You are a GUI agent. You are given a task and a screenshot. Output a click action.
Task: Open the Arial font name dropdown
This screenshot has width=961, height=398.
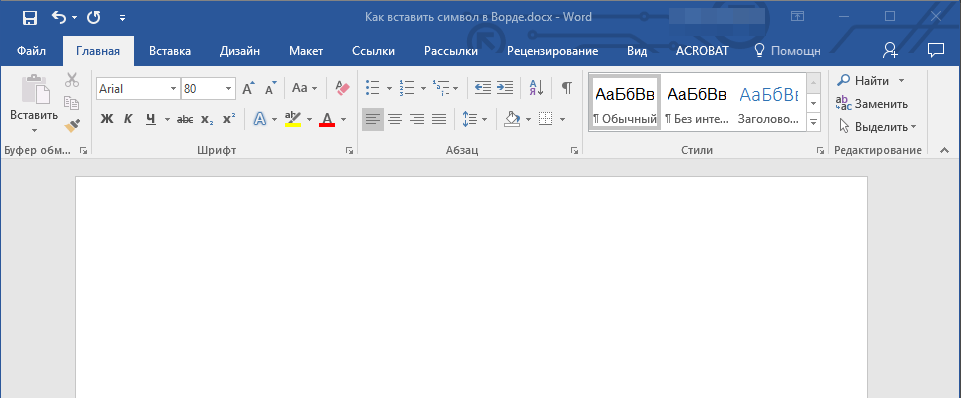point(173,89)
